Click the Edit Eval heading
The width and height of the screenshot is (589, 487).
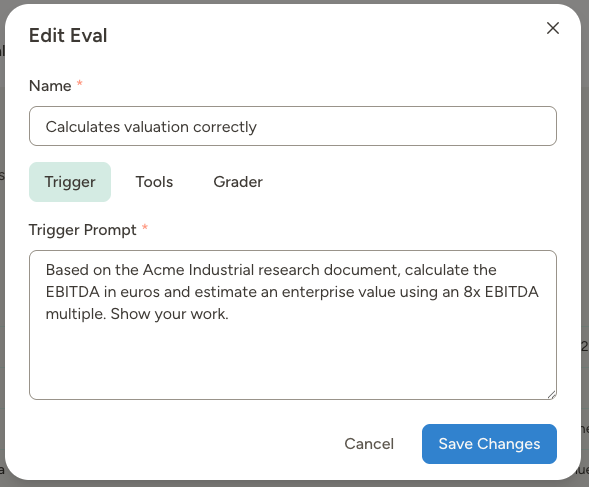pyautogui.click(x=68, y=36)
